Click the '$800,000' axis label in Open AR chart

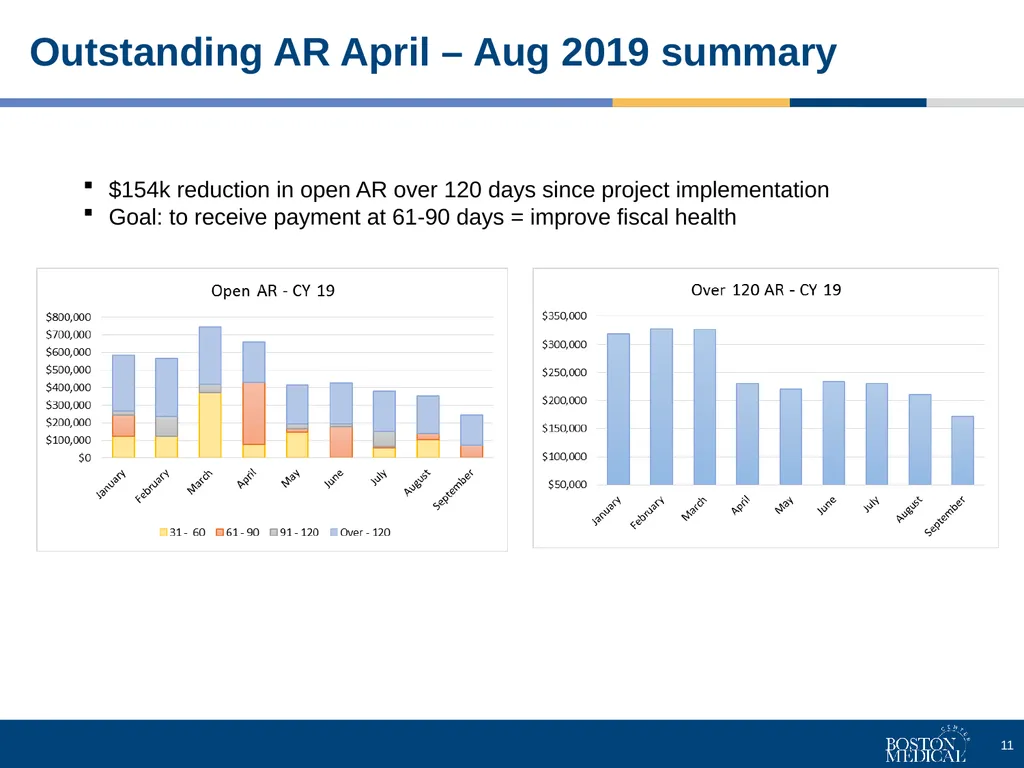[69, 317]
